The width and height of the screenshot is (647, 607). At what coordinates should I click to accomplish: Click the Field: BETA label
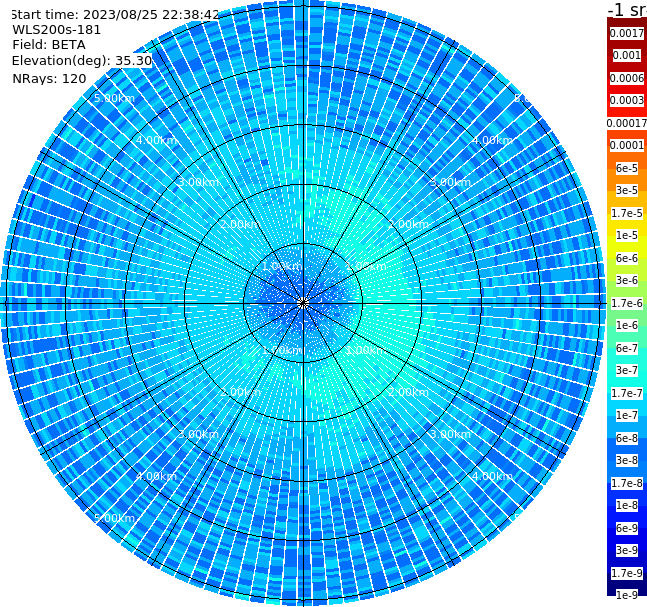[x=49, y=45]
